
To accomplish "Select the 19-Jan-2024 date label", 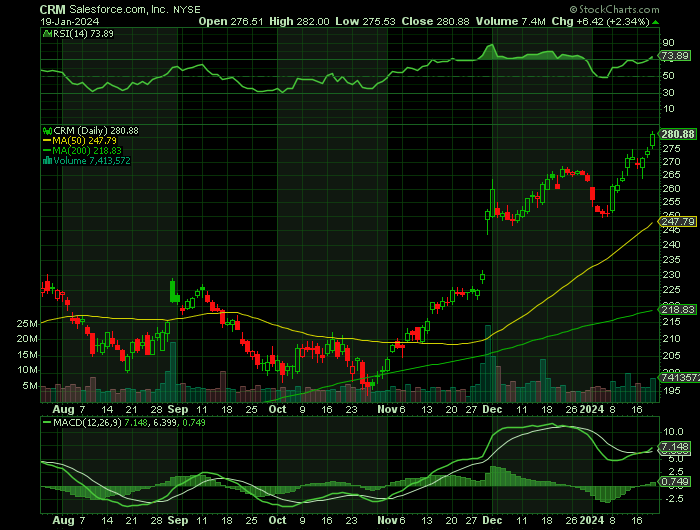I will [x=70, y=21].
